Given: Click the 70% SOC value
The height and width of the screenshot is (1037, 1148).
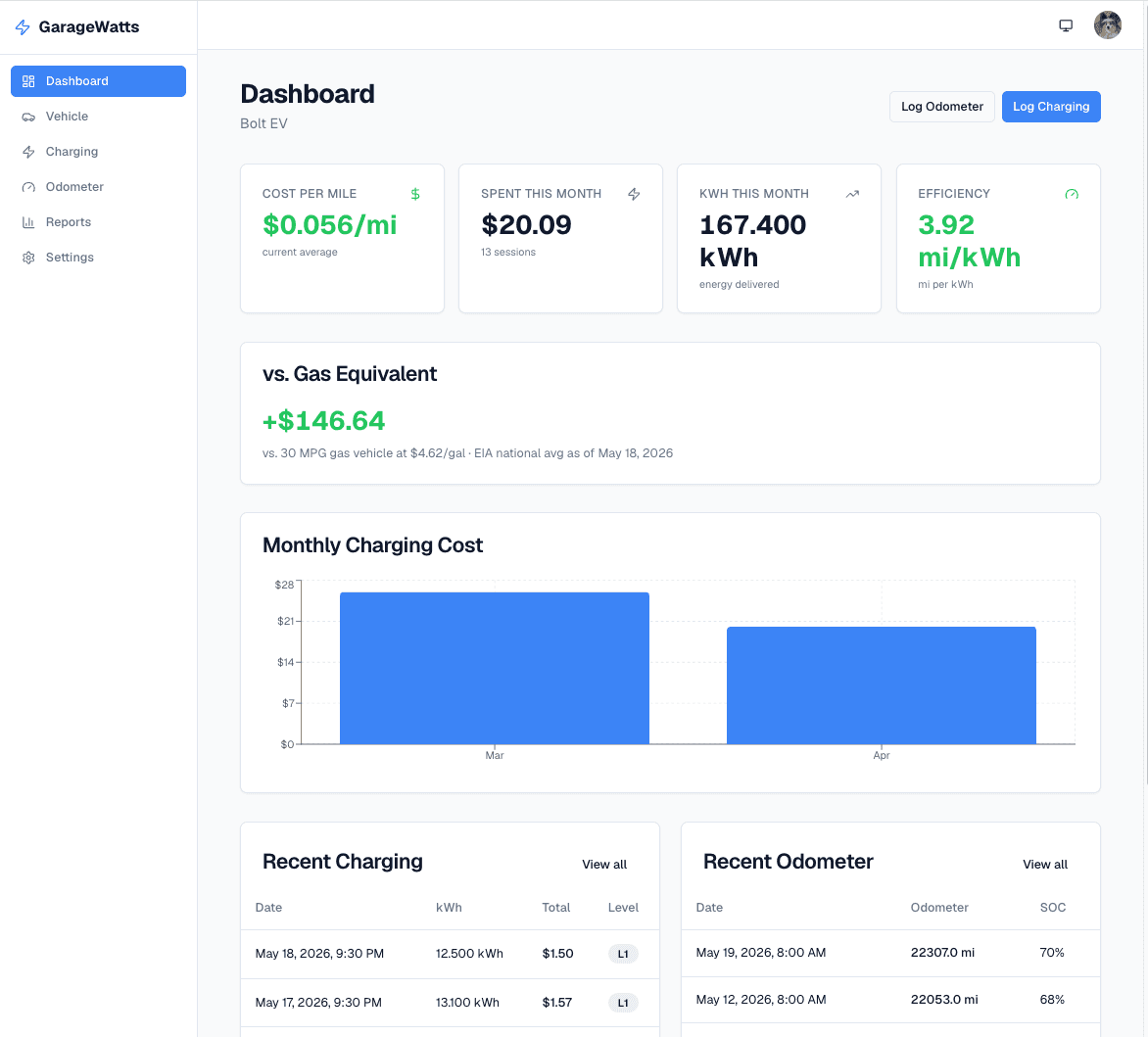Looking at the screenshot, I should pos(1051,953).
